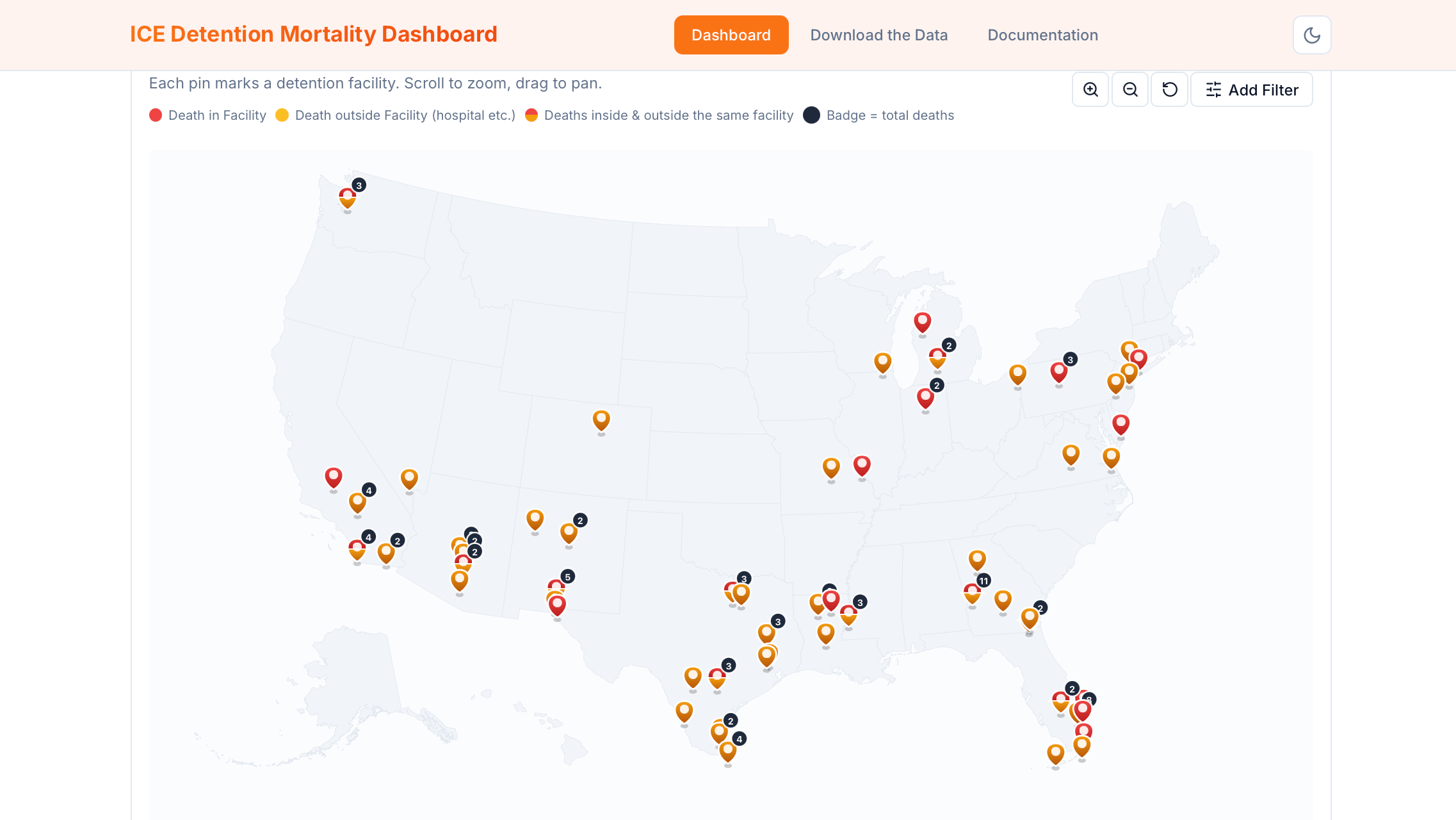Select the San Diego area pin with badge 2
Viewport: 1456px width, 820px height.
point(385,553)
